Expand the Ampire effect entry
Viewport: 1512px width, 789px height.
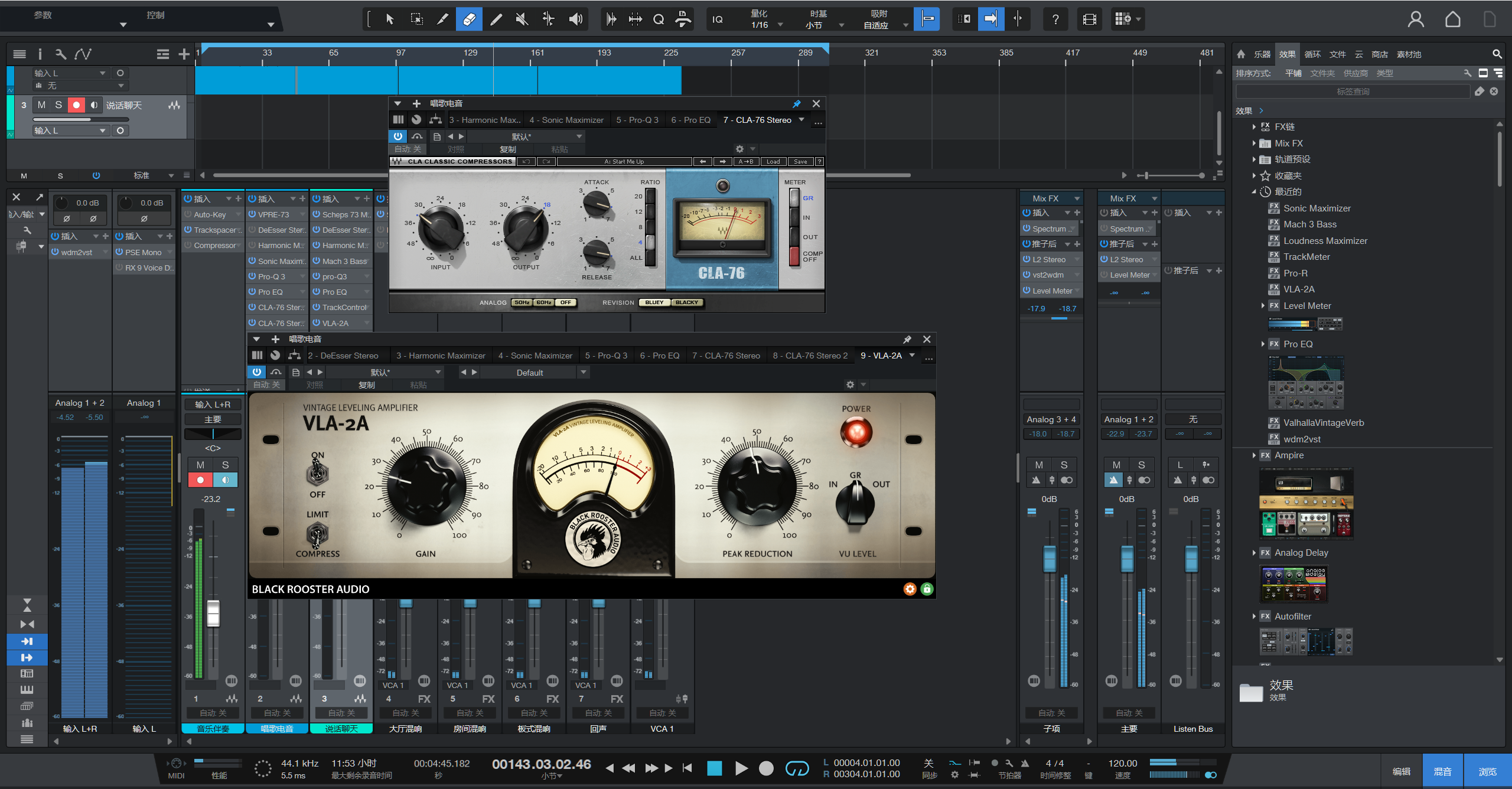(1254, 455)
